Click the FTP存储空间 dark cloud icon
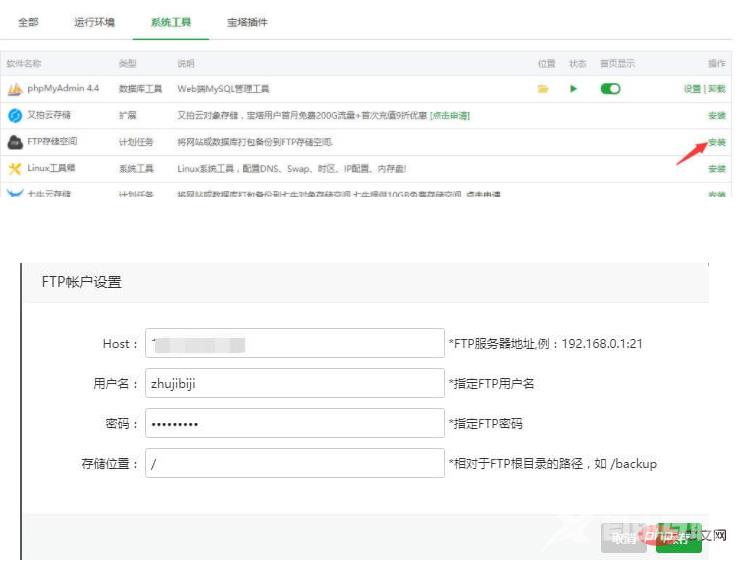Image resolution: width=737 pixels, height=568 pixels. tap(15, 142)
